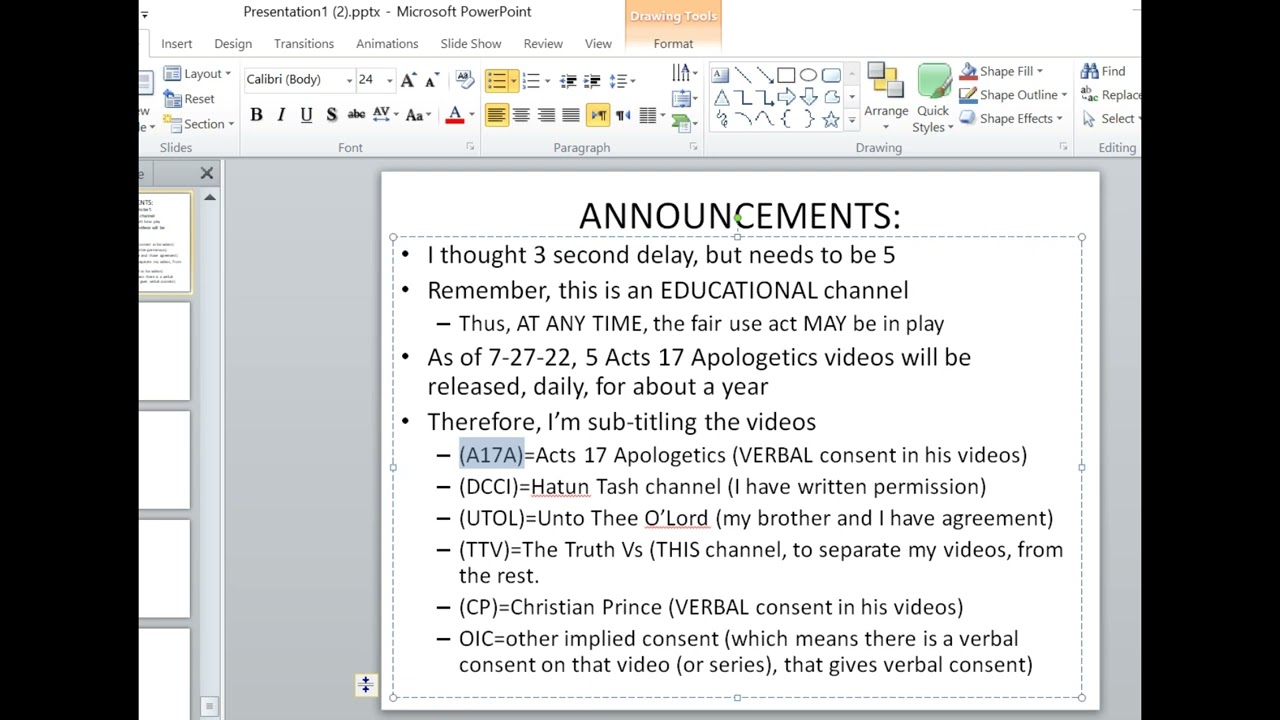The image size is (1280, 720).
Task: Open the Review tab
Action: [543, 44]
